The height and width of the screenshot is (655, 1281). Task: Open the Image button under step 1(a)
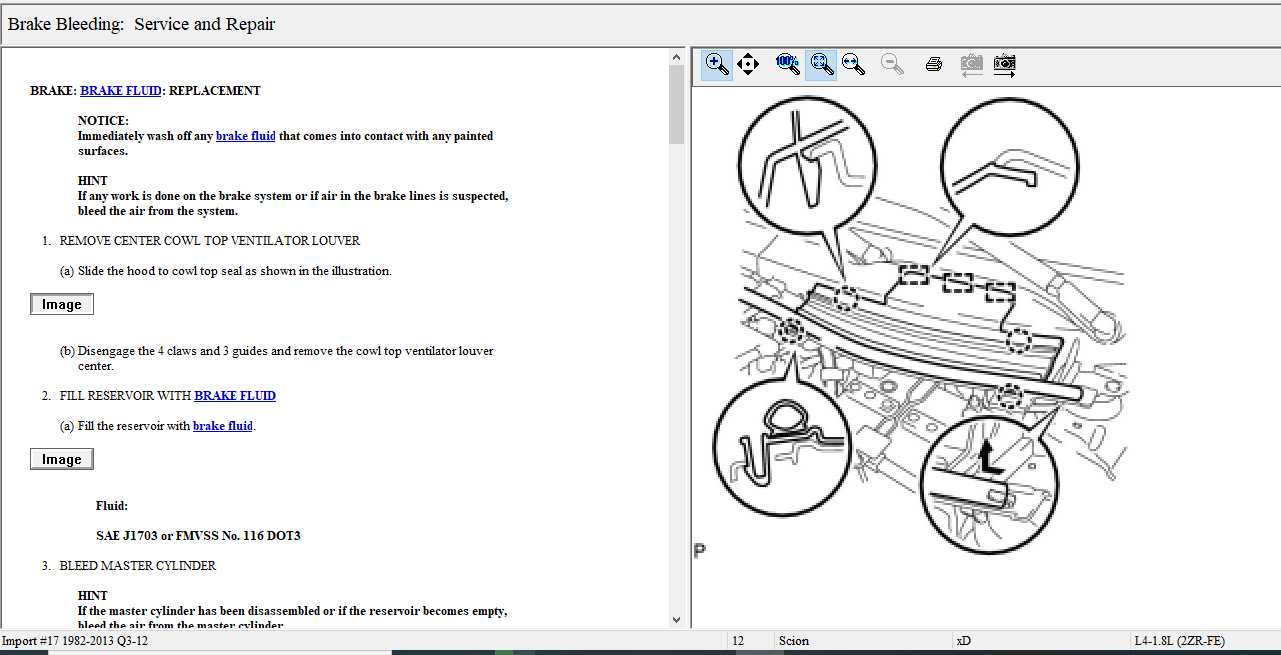click(x=62, y=305)
